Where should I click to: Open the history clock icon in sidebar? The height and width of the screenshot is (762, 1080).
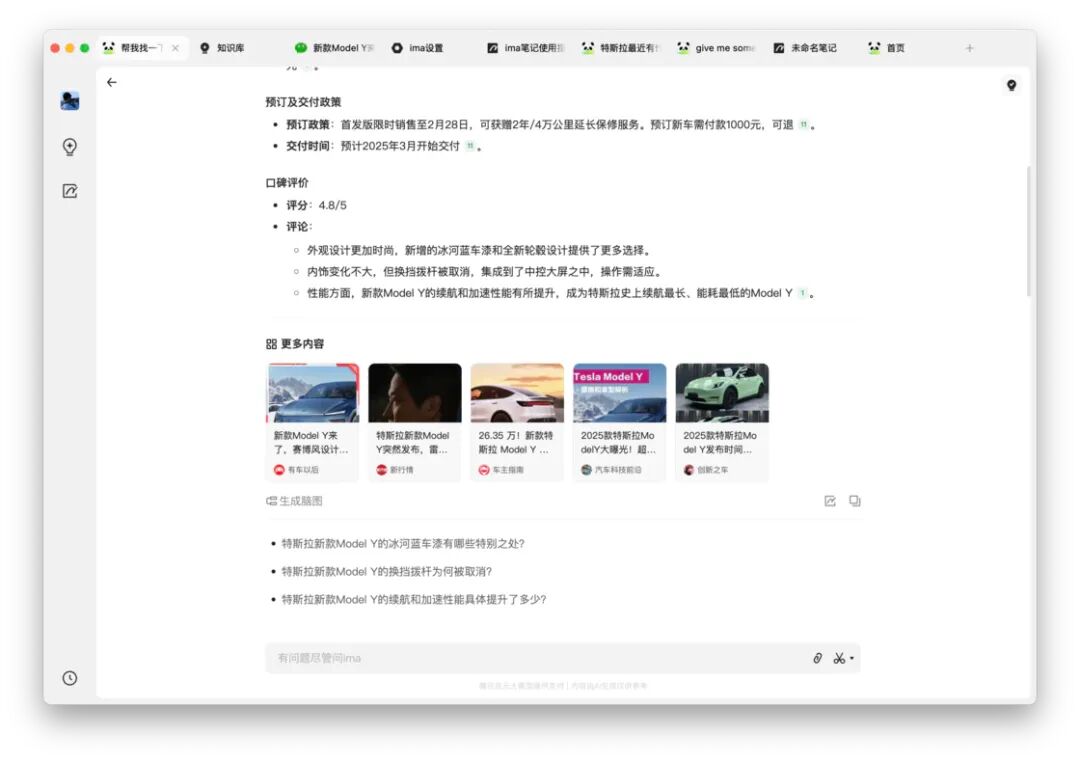pyautogui.click(x=70, y=678)
